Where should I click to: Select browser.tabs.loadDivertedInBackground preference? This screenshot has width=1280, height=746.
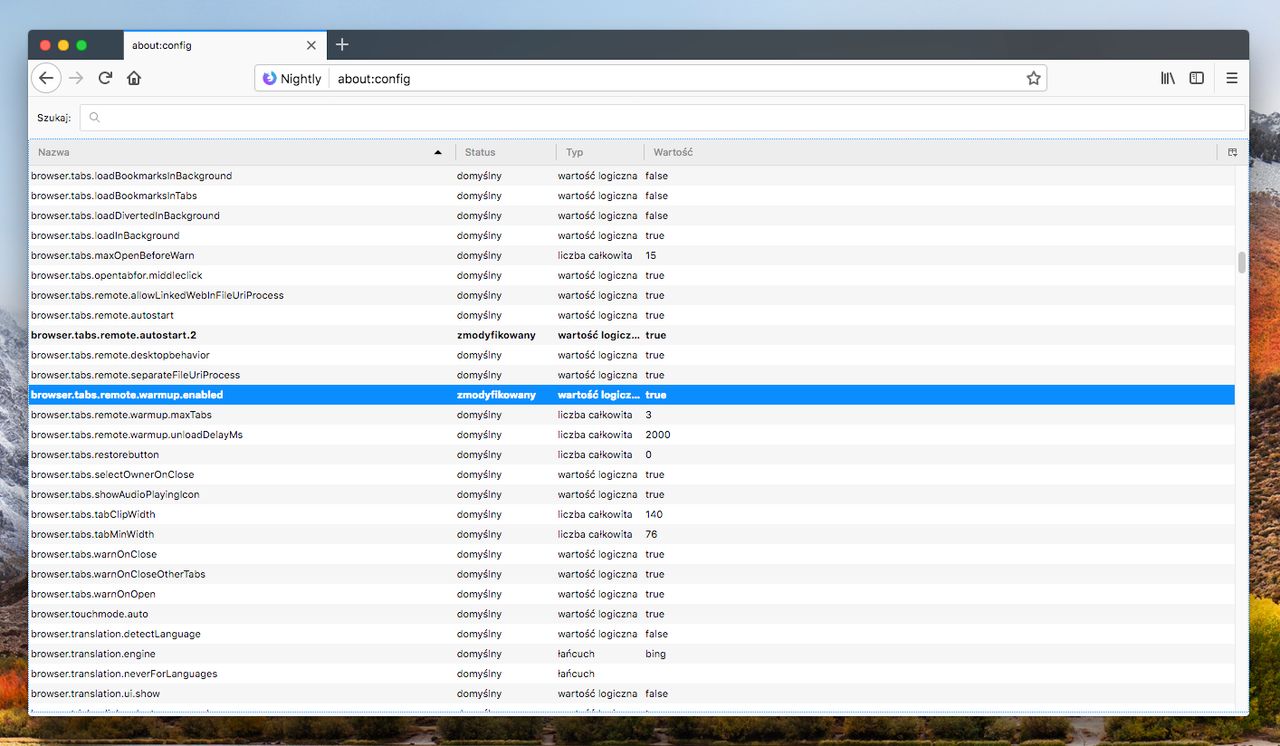coord(632,216)
